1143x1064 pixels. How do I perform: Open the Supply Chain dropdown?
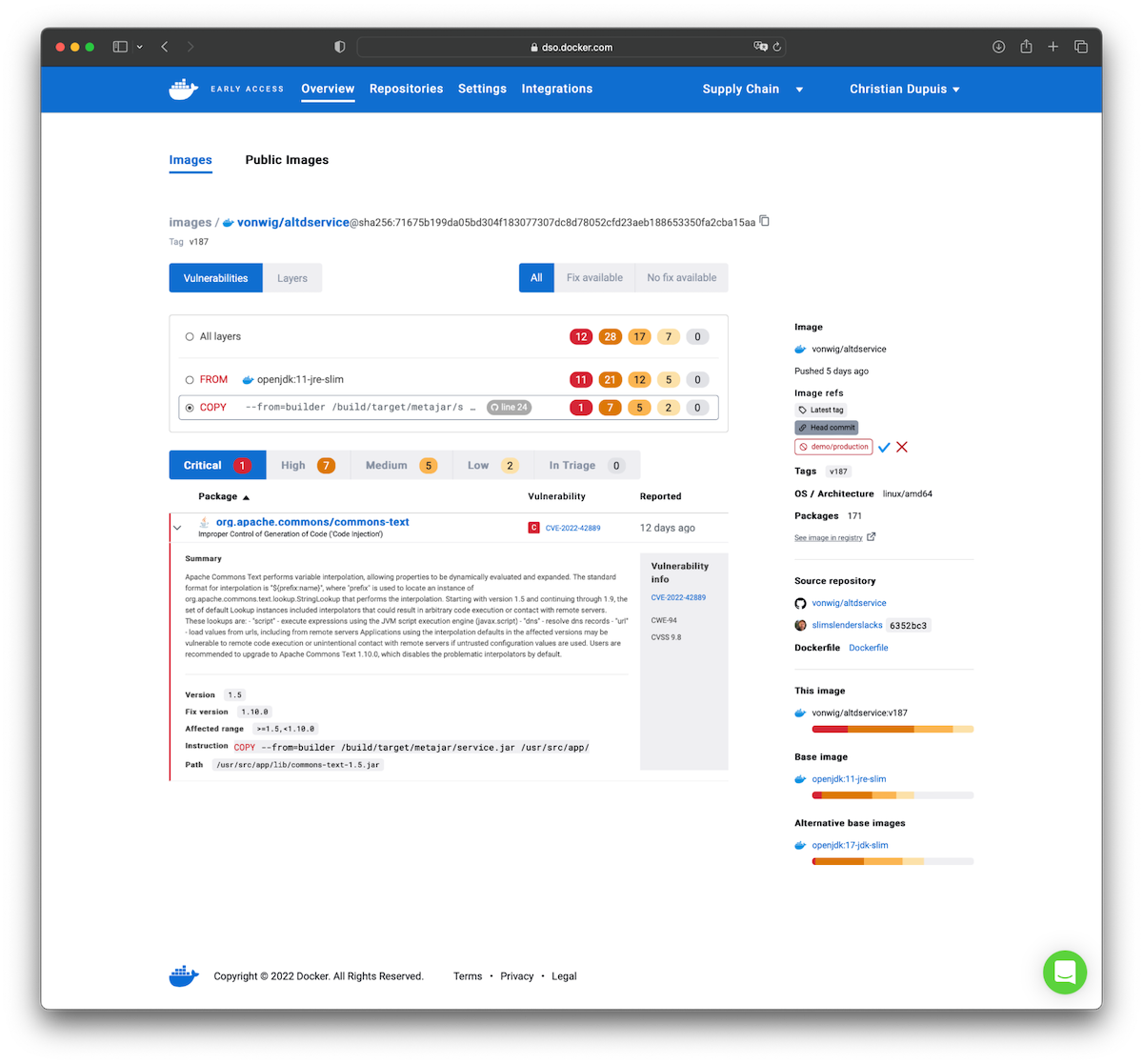click(752, 90)
